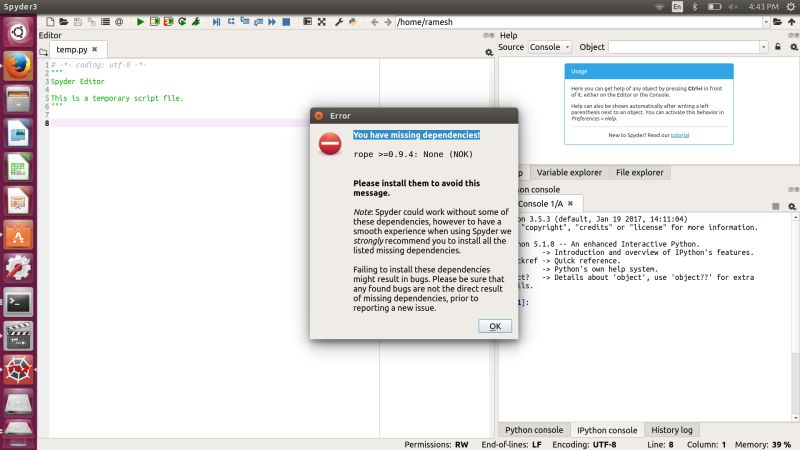Open run configuration wrench icon (green)
Screen dimensions: 800x450
coord(196,22)
